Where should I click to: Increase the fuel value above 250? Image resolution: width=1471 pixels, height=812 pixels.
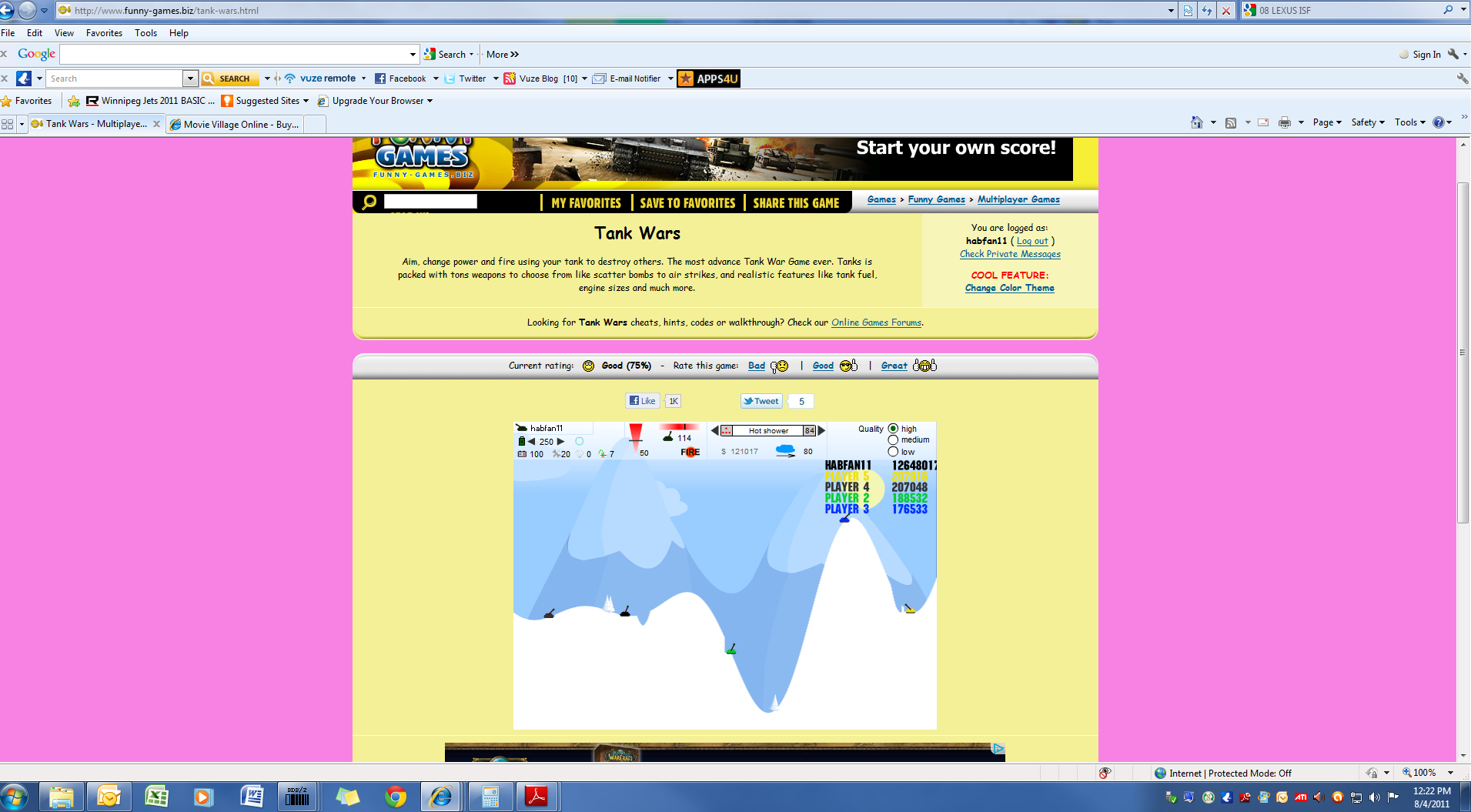(x=561, y=442)
